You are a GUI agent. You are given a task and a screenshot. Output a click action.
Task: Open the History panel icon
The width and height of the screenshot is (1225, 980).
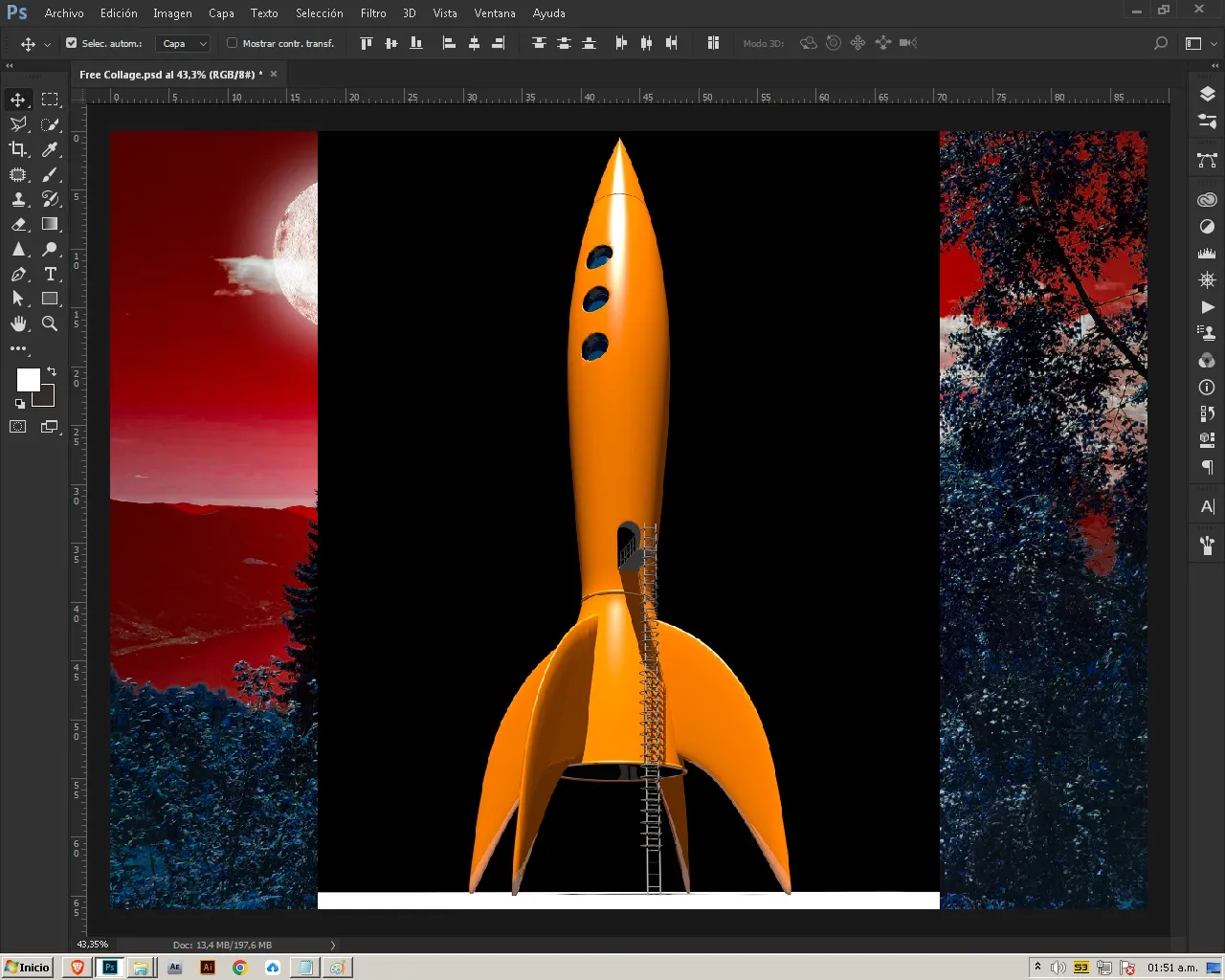coord(1207,413)
